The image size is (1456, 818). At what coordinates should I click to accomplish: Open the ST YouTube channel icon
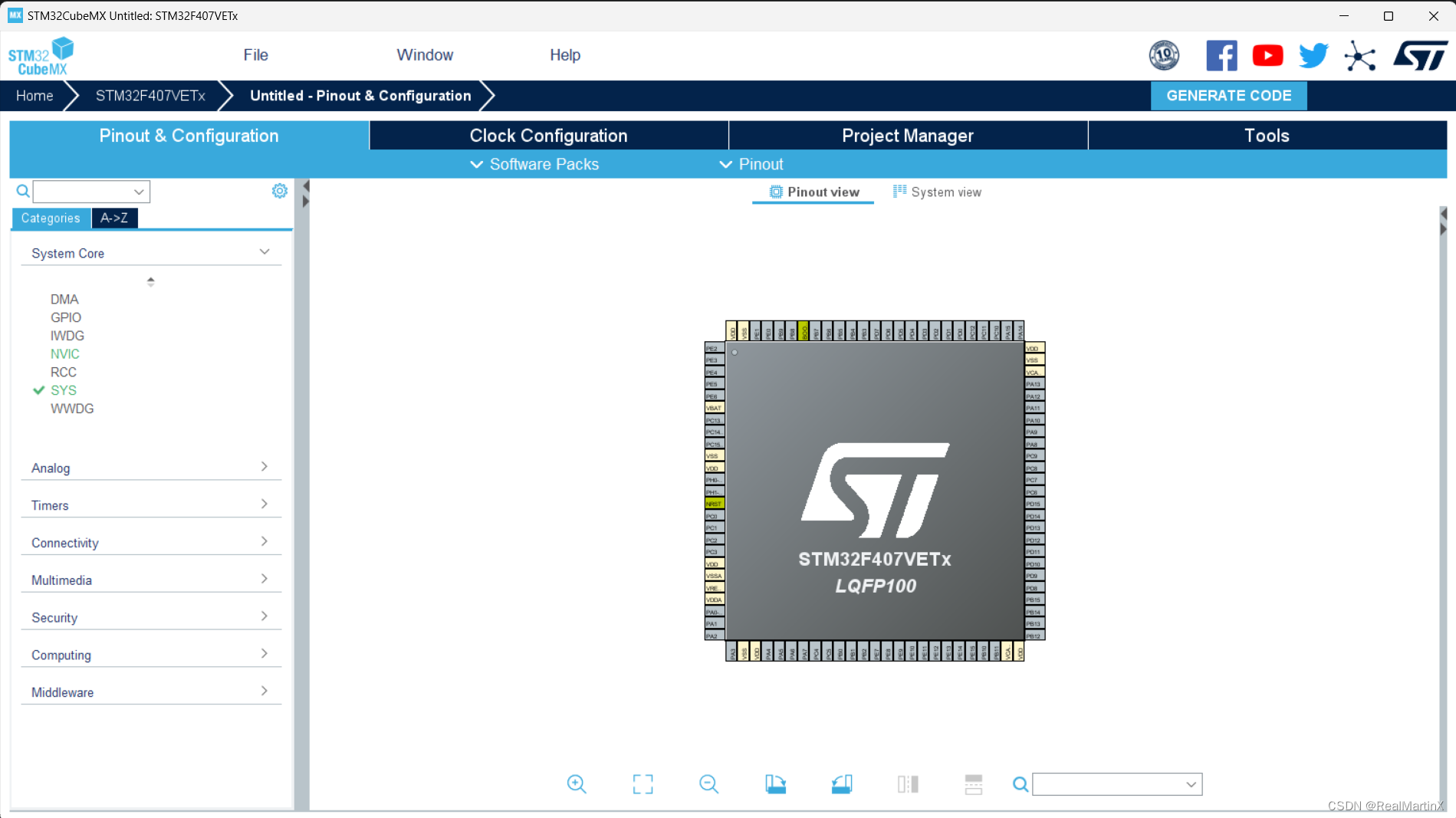click(1267, 55)
